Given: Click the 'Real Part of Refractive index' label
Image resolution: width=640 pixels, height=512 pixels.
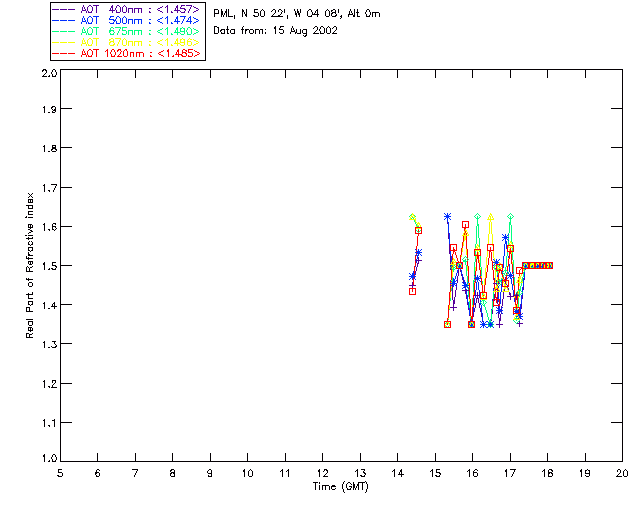Looking at the screenshot, I should [29, 265].
